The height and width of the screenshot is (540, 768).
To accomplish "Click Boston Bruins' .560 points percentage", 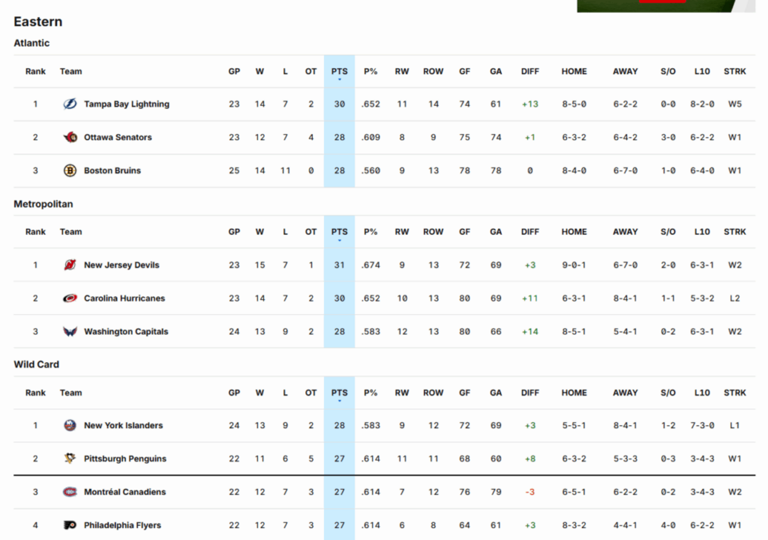I will (371, 171).
